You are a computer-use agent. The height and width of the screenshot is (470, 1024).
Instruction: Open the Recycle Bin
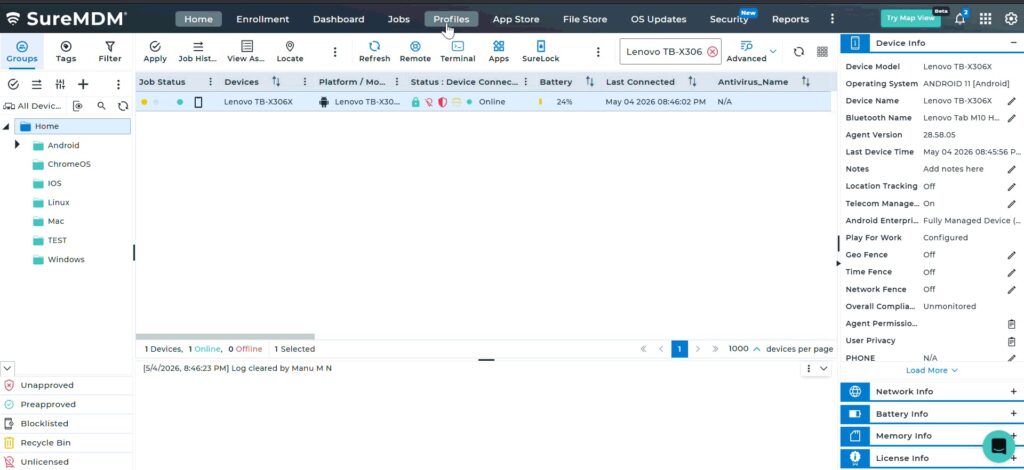pyautogui.click(x=46, y=443)
